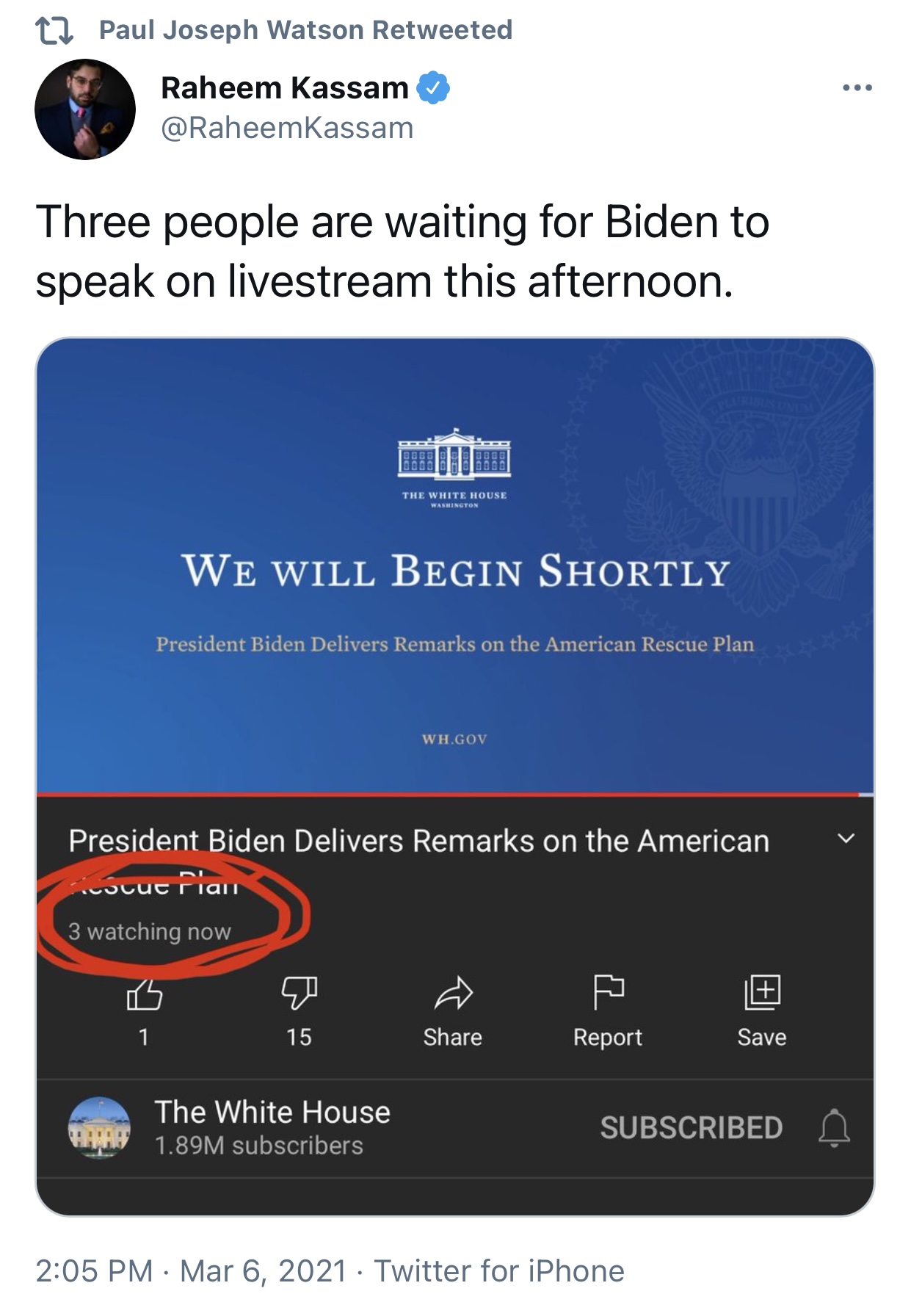Click the thumbs down dislike icon
Image resolution: width=911 pixels, height=1316 pixels.
(299, 992)
